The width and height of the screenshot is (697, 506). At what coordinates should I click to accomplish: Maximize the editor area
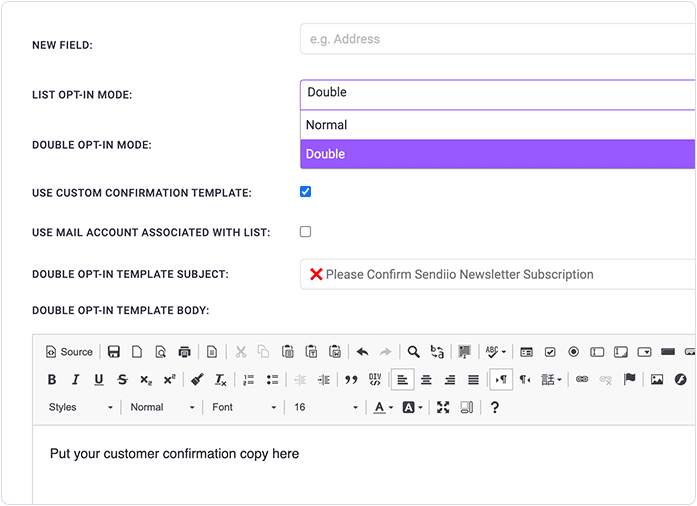(x=443, y=408)
